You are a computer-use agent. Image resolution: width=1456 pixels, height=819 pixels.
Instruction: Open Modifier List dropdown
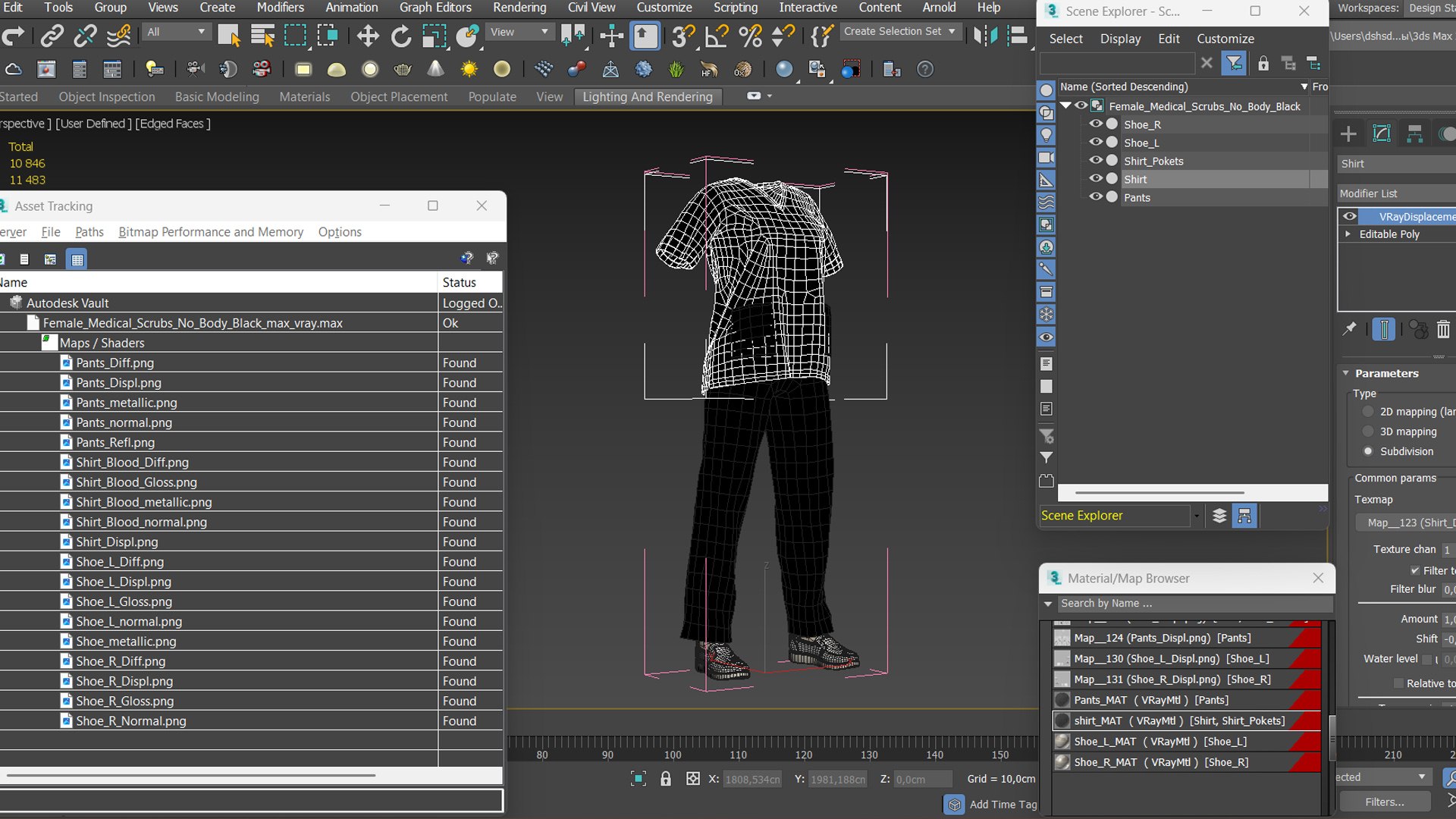(x=1396, y=193)
